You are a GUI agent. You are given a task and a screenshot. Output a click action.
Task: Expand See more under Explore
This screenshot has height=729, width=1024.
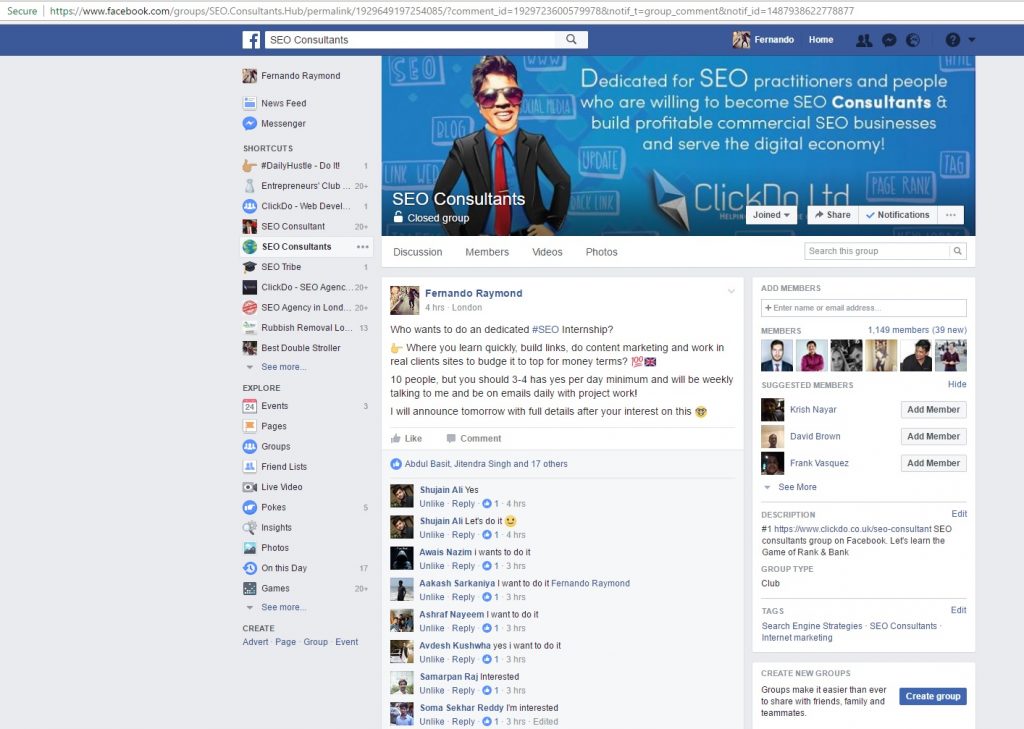(x=283, y=608)
